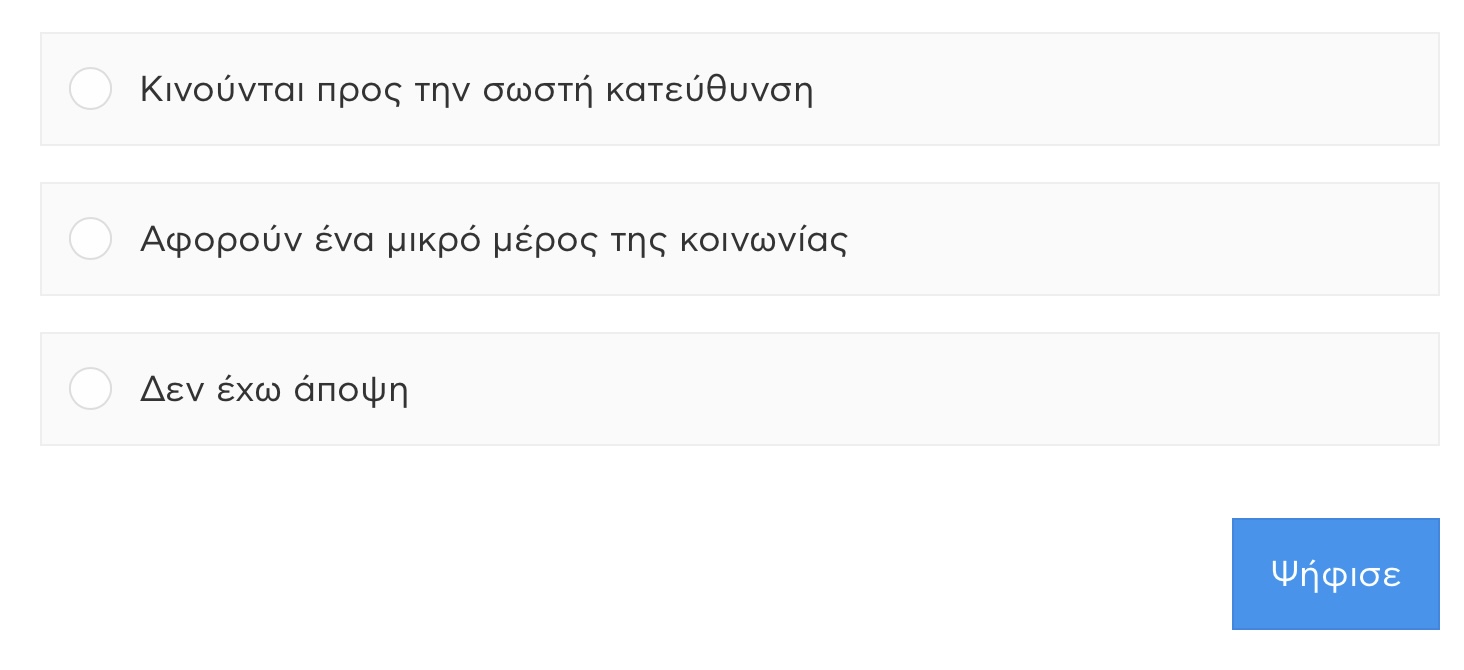Click the label text "Κινούνται προς την σωστή κατεύθυνση"

(x=476, y=90)
